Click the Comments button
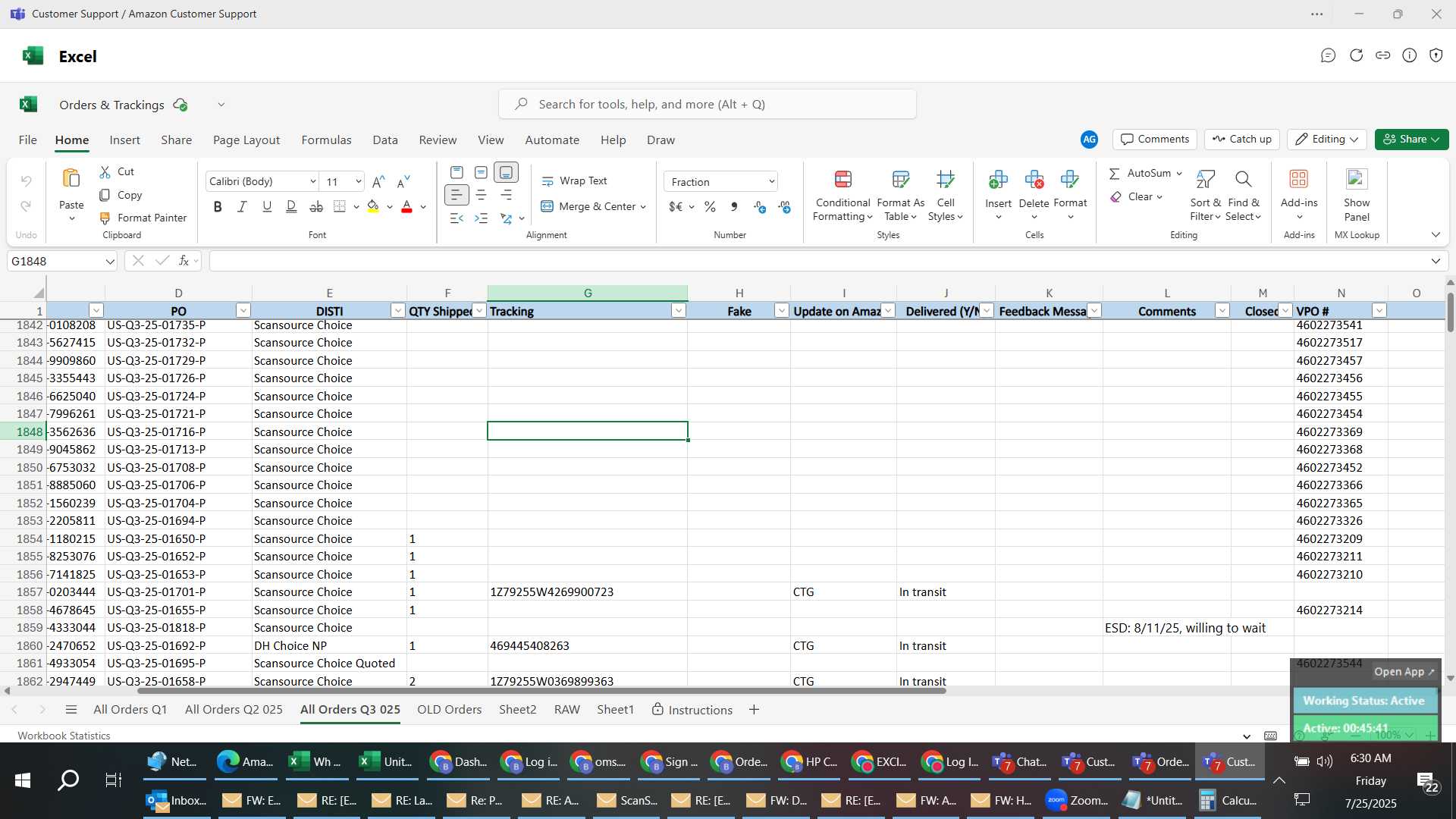The height and width of the screenshot is (819, 1456). (x=1155, y=140)
